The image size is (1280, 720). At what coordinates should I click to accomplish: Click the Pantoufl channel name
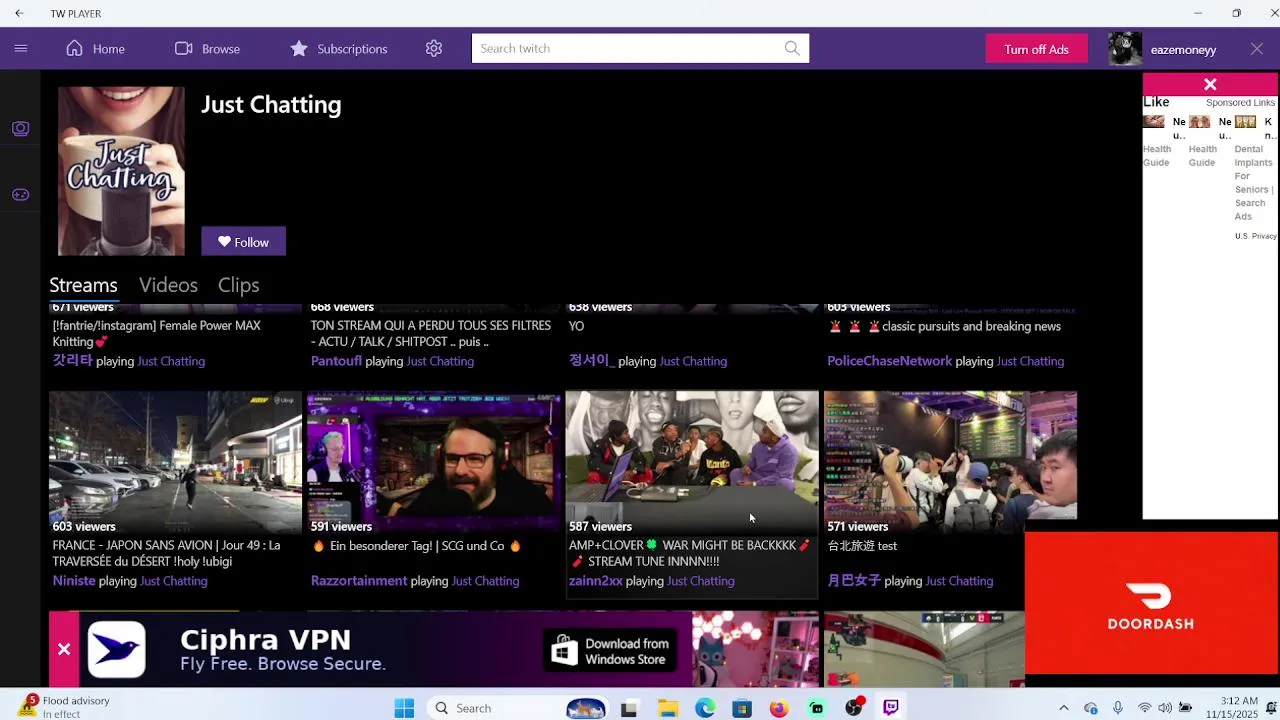click(x=336, y=361)
